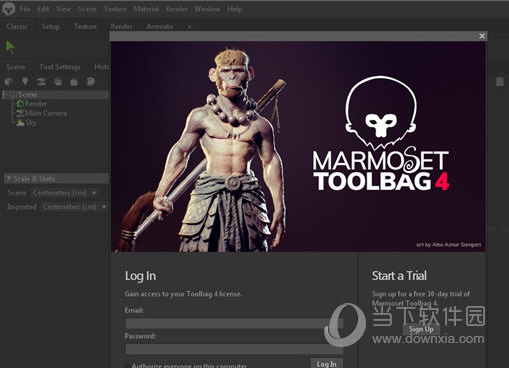Open the Edit menu
509x368 pixels.
click(x=43, y=9)
